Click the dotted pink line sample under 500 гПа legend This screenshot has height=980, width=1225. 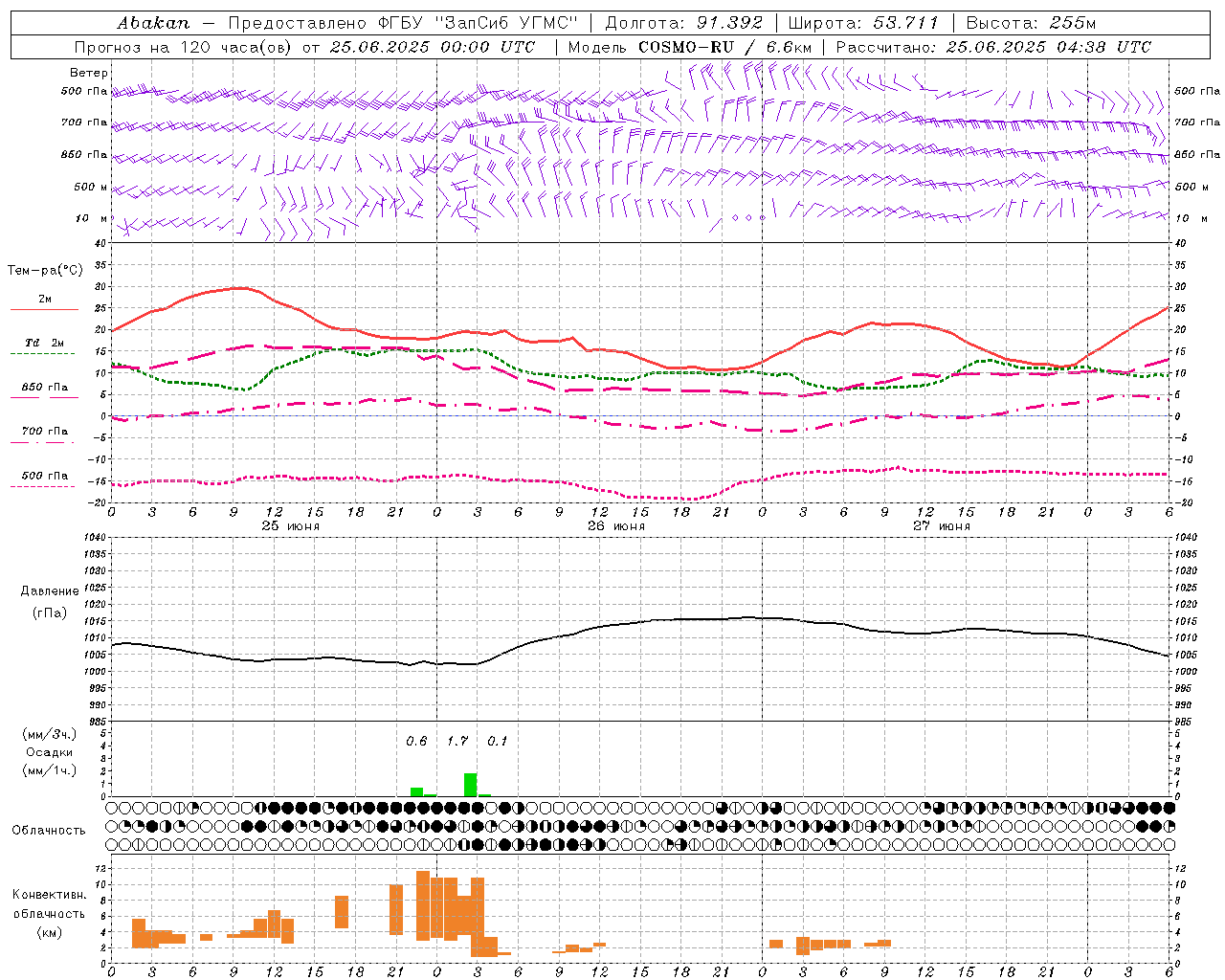(42, 486)
